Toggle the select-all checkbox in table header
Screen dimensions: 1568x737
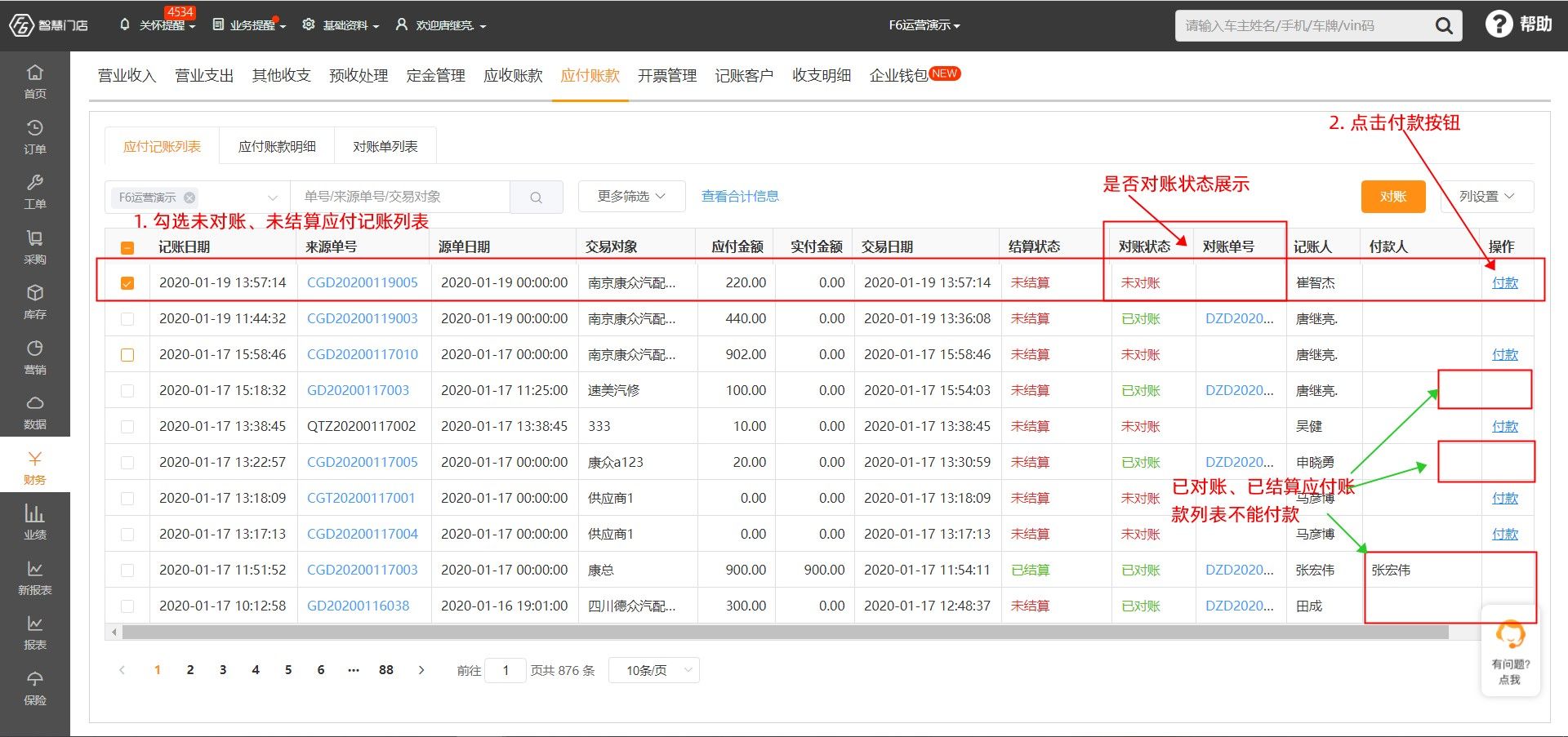coord(127,247)
